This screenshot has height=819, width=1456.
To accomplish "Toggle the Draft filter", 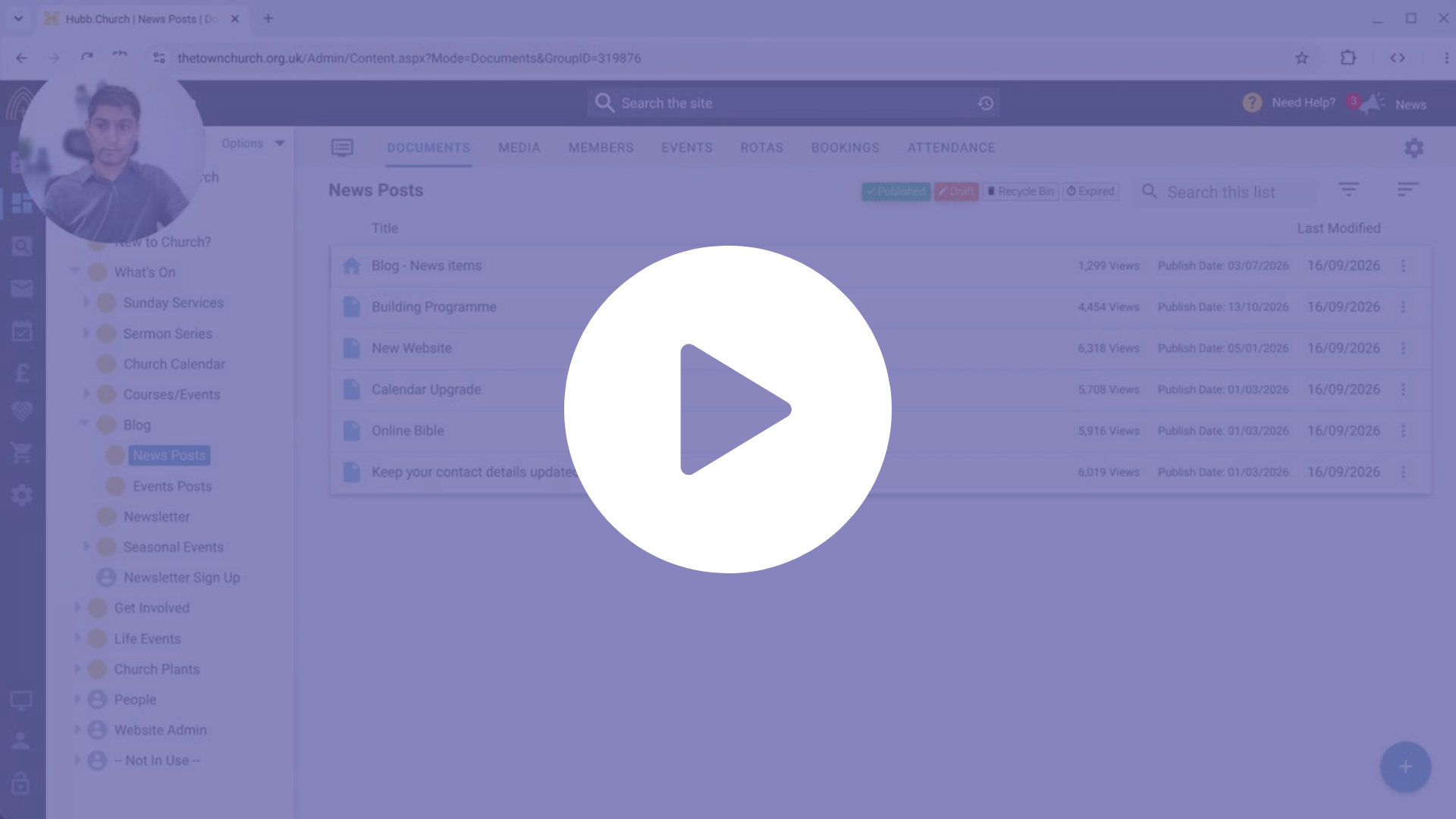I will click(956, 191).
